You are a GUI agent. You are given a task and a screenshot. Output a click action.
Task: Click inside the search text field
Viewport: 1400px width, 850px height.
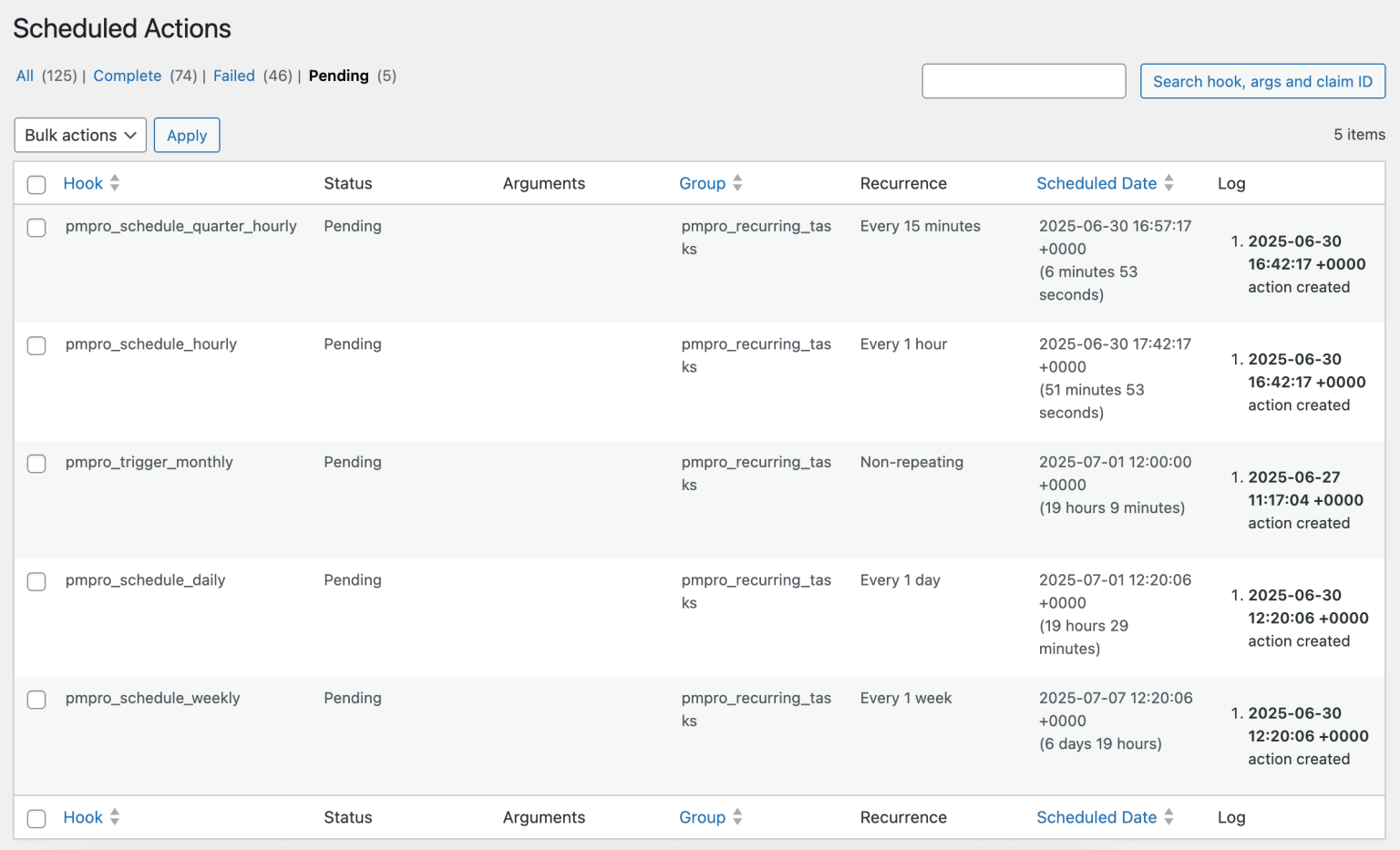tap(1023, 80)
